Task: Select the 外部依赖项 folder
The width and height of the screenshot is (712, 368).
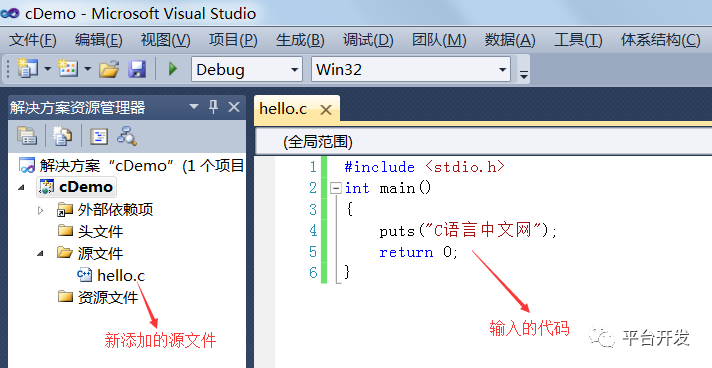Action: tap(115, 209)
